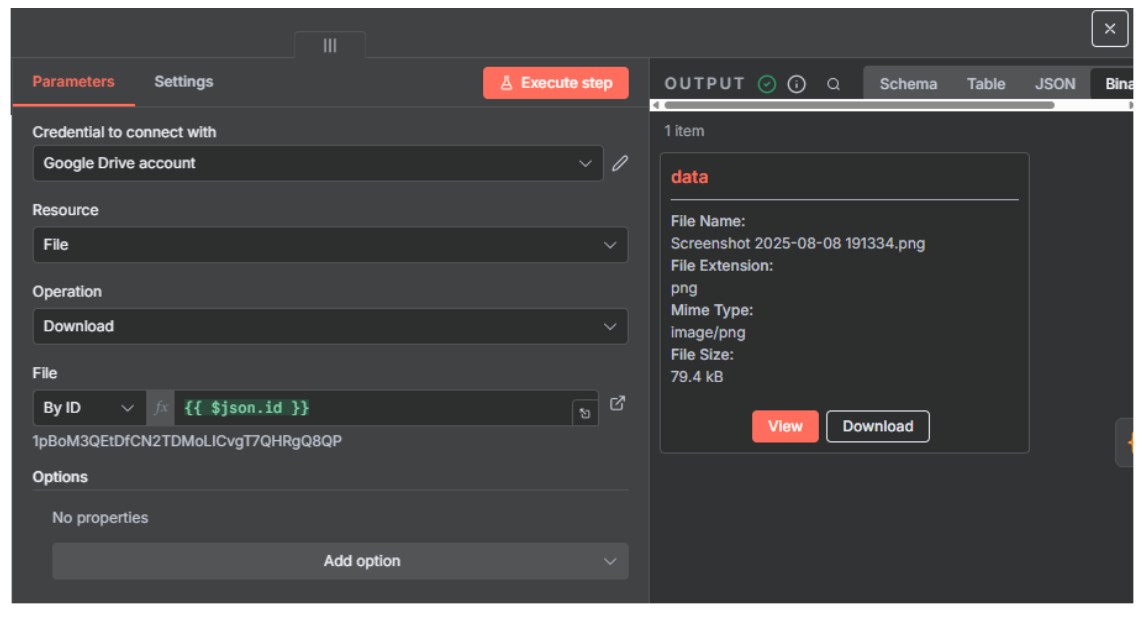Edit the Google Drive credential pencil icon
Screen dimensions: 1144x618
(619, 163)
